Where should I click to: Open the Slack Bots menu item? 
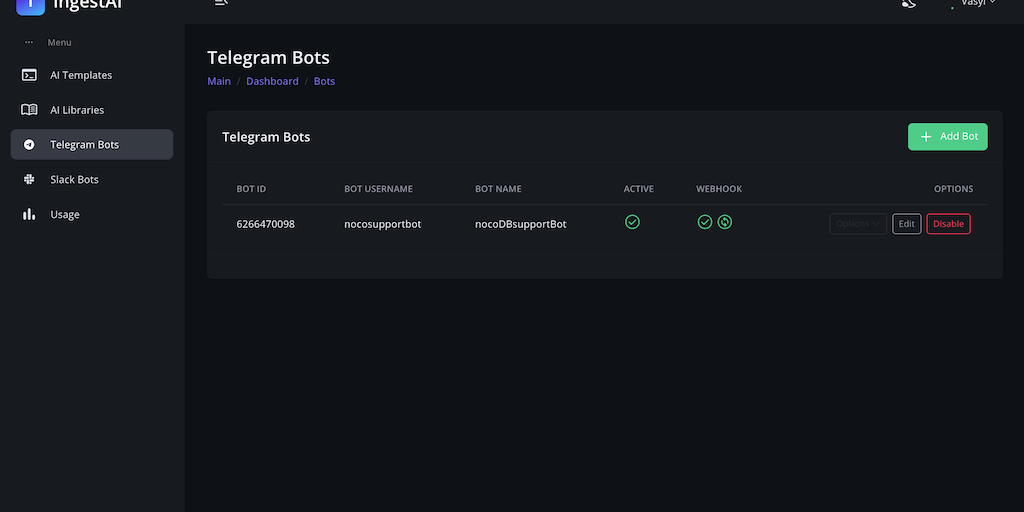click(74, 180)
